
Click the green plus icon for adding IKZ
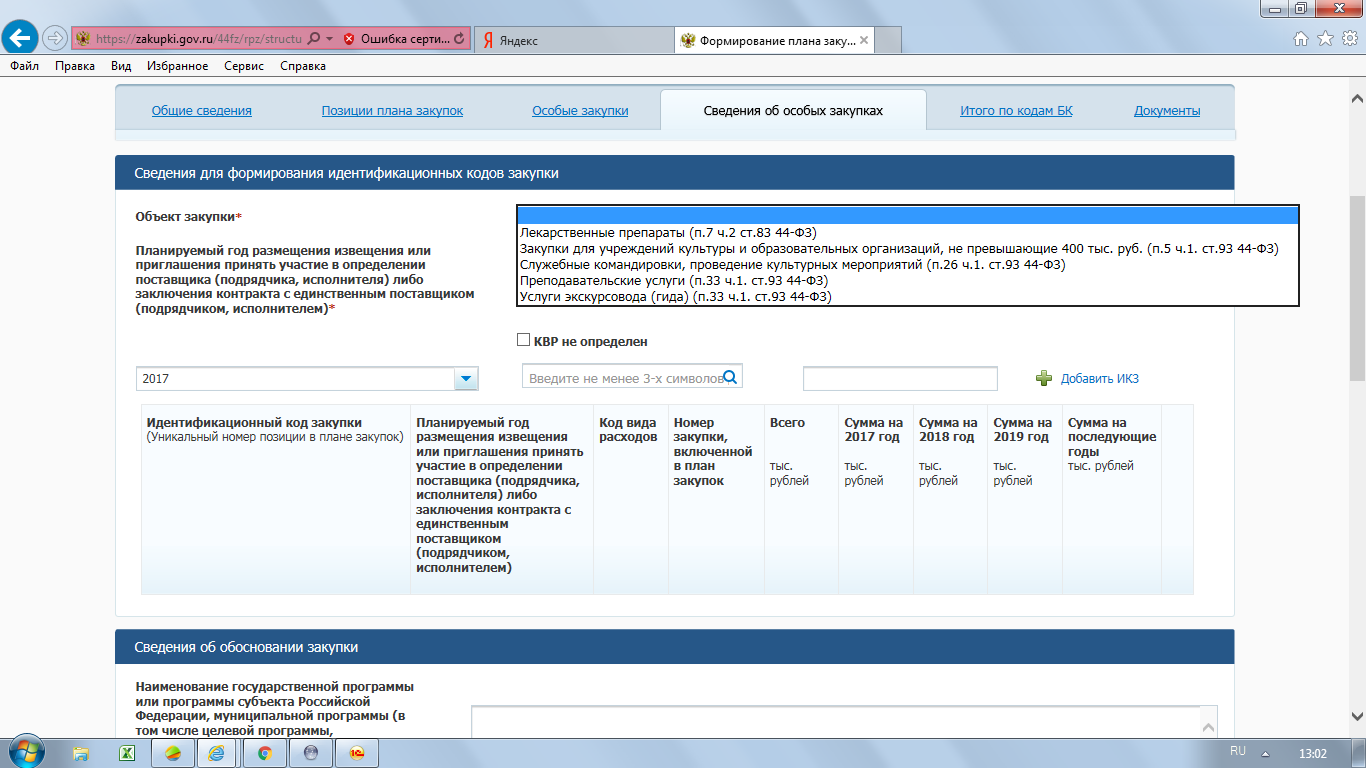tap(1044, 378)
